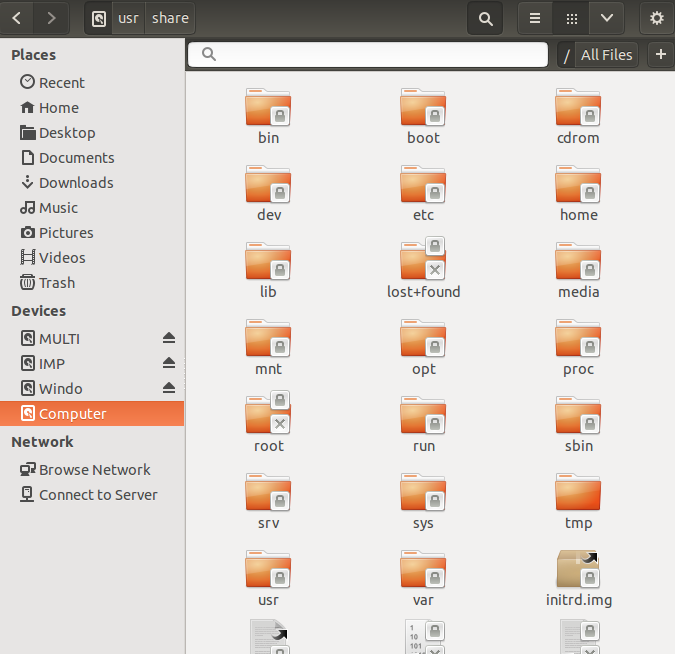Open the search magnifier button in toolbar

pyautogui.click(x=485, y=18)
